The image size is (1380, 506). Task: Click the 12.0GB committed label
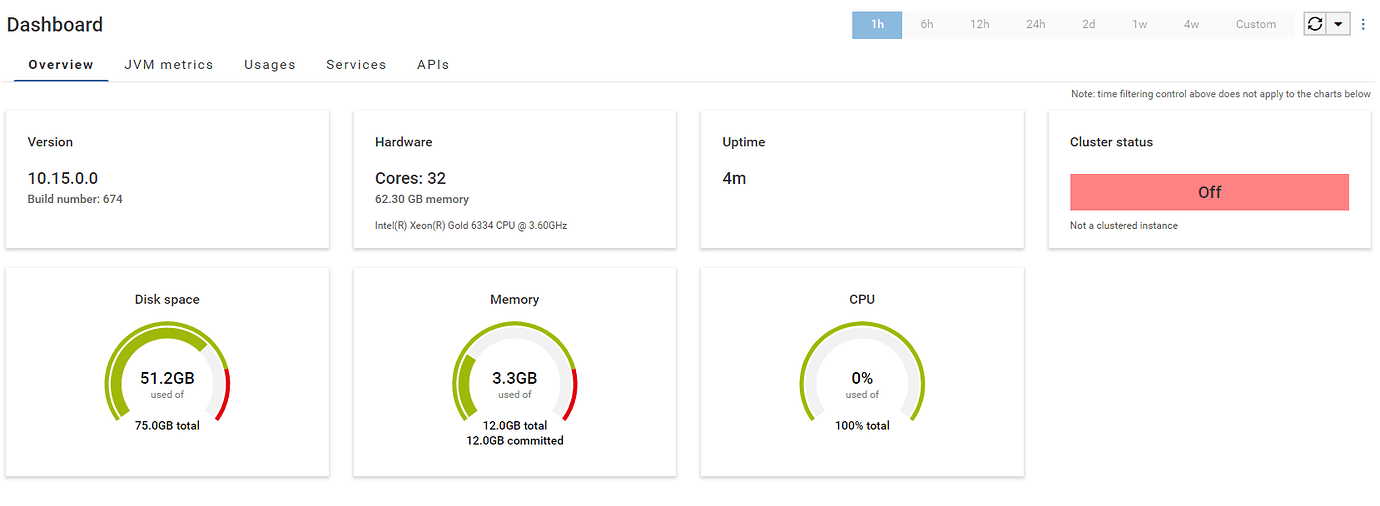515,440
